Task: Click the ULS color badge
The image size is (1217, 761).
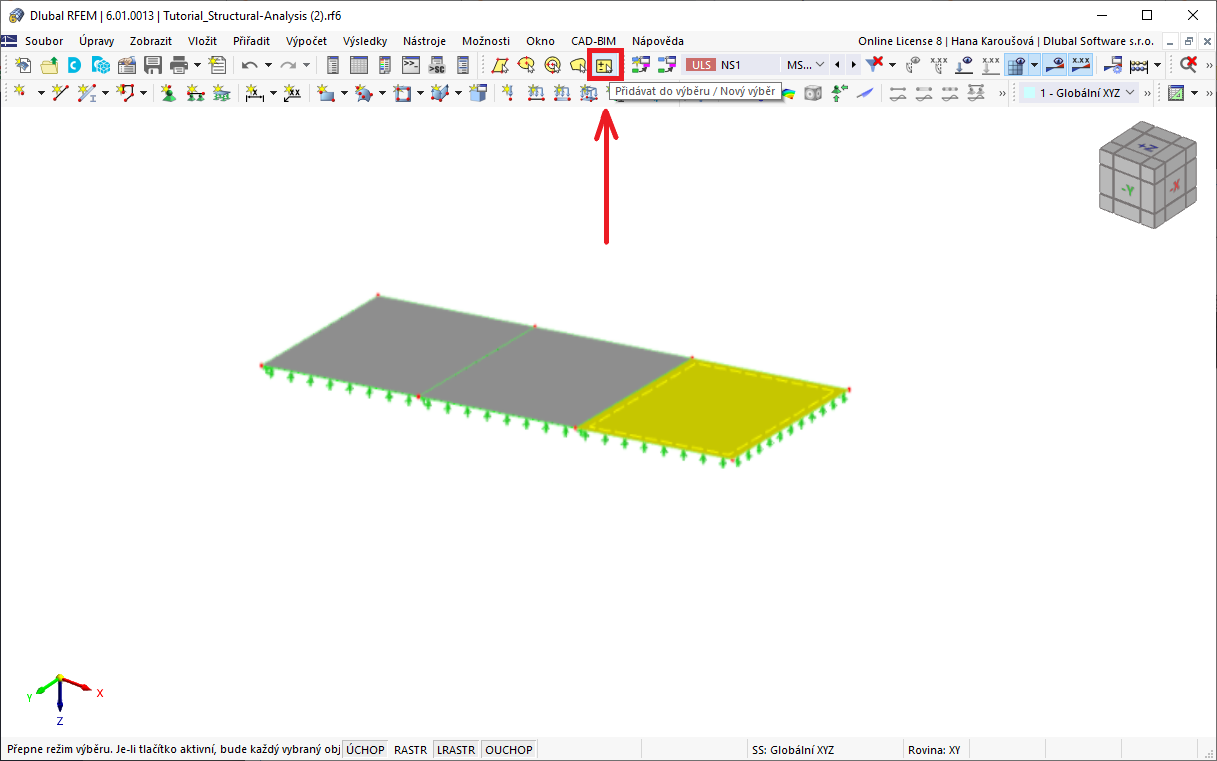Action: (700, 65)
